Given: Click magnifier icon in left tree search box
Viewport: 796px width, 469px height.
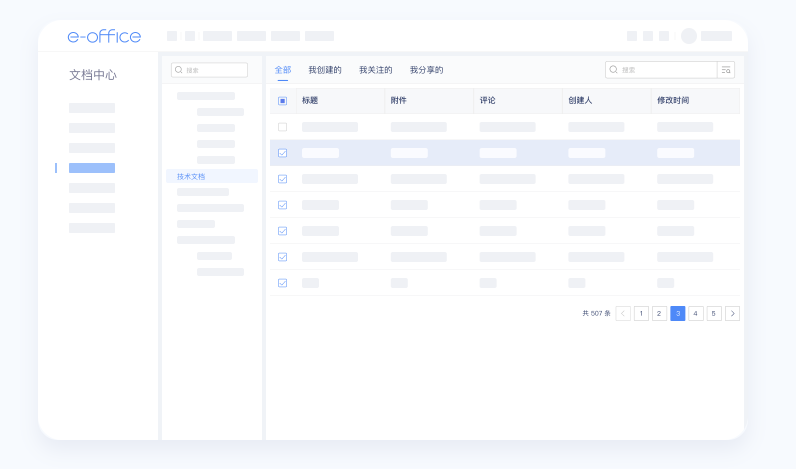Looking at the screenshot, I should (x=179, y=70).
